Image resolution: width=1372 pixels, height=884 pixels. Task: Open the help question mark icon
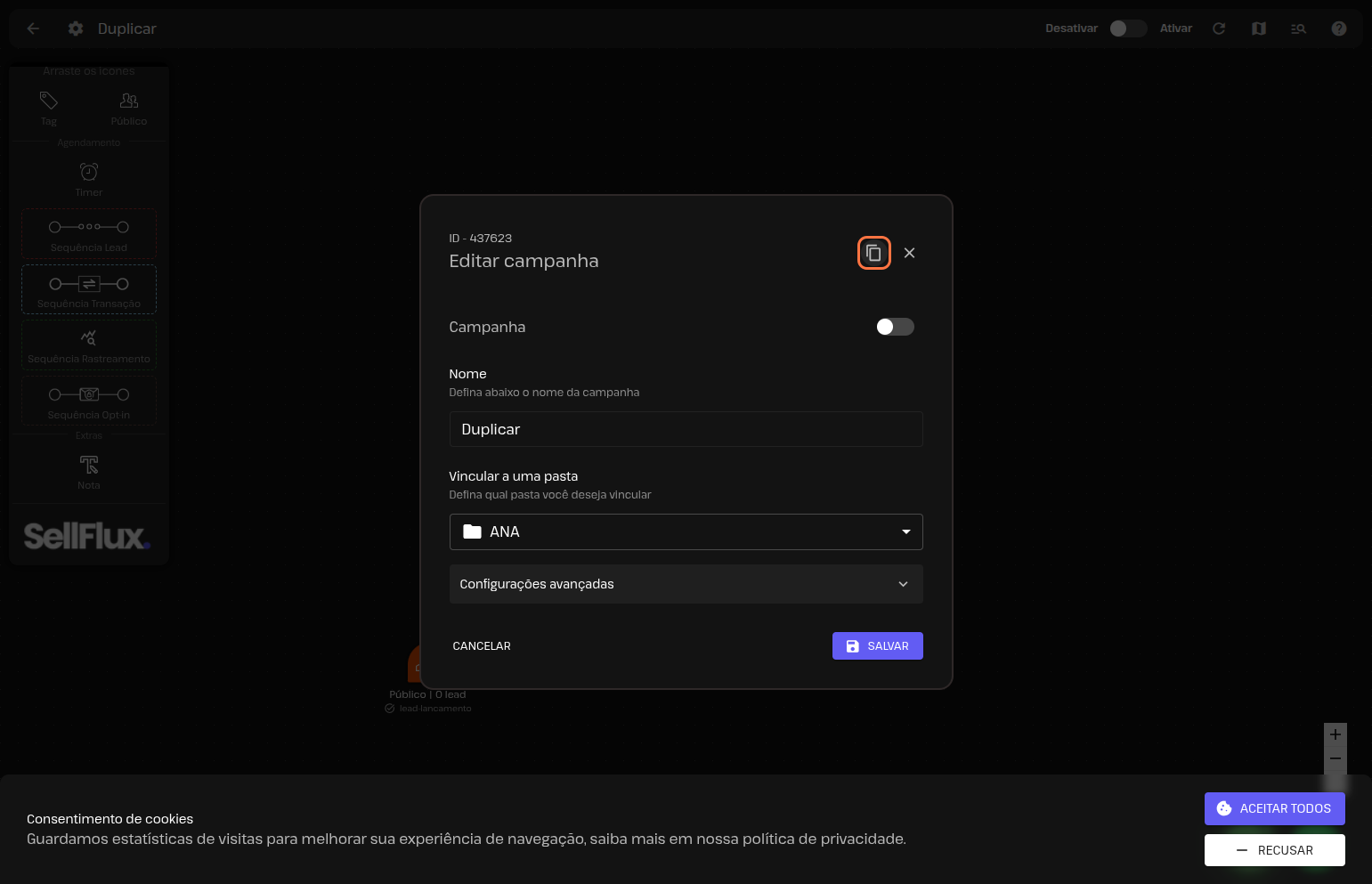pos(1338,28)
